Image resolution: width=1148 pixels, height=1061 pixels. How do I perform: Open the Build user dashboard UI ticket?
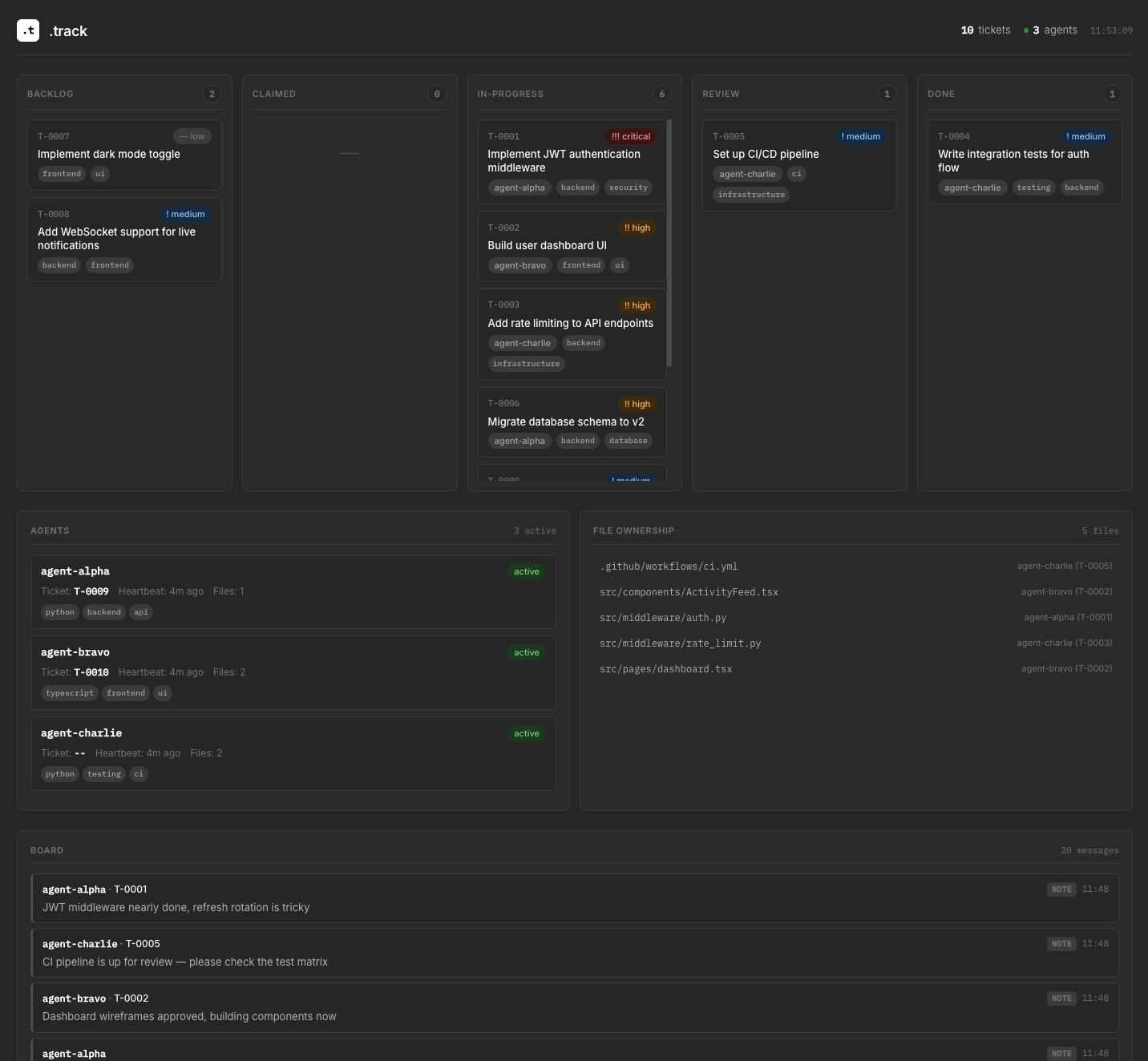click(x=572, y=246)
